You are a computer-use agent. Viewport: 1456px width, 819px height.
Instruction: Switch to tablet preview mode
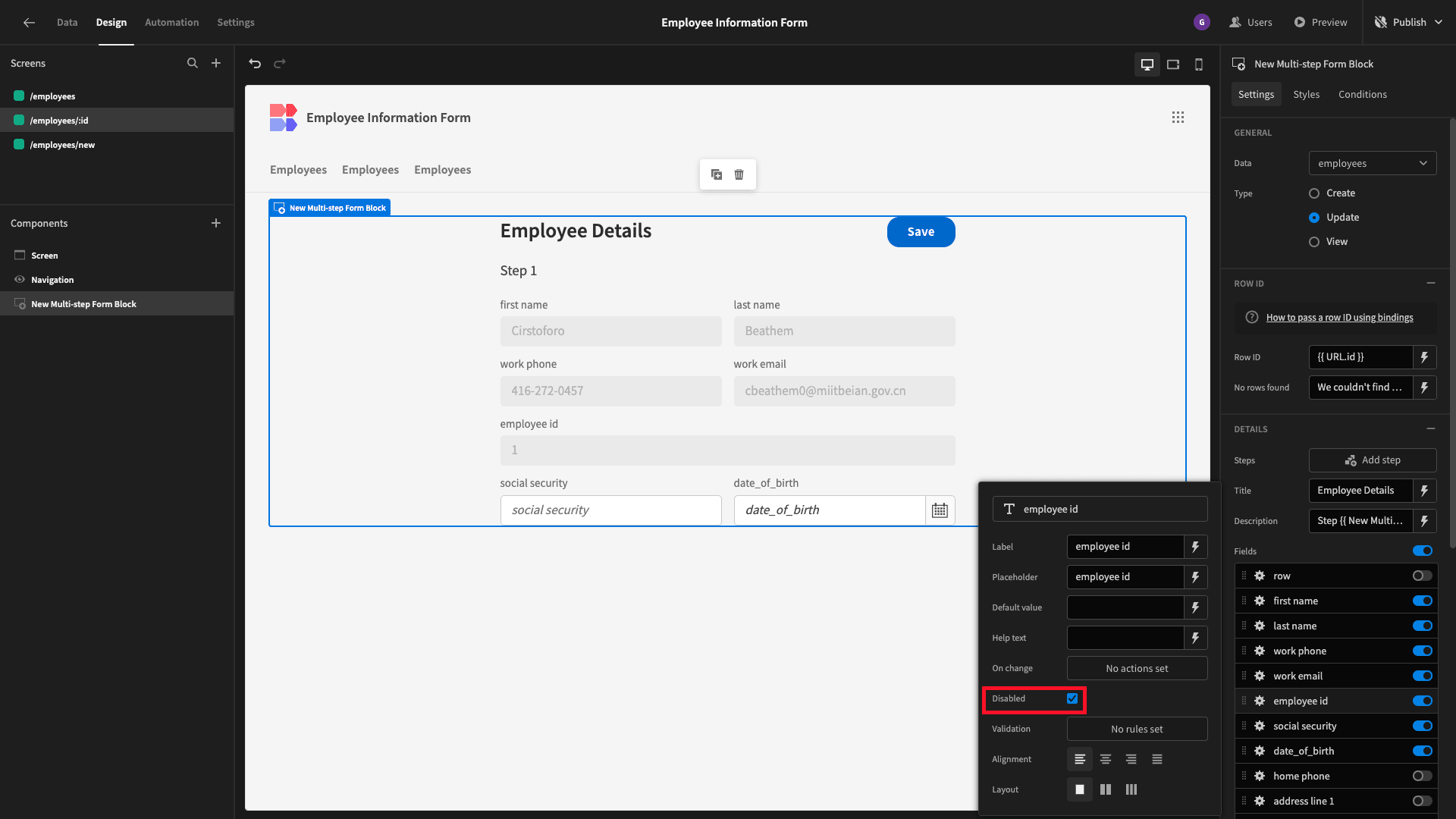point(1173,64)
